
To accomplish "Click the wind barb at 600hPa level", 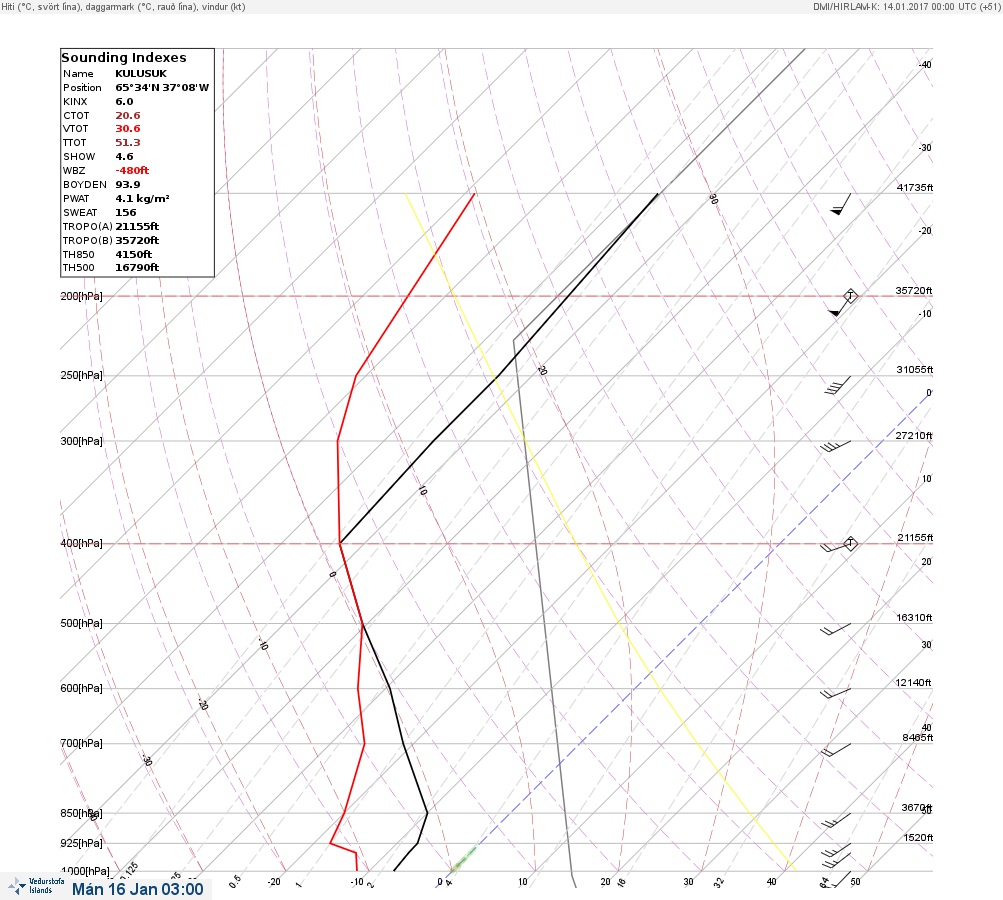I will [835, 693].
